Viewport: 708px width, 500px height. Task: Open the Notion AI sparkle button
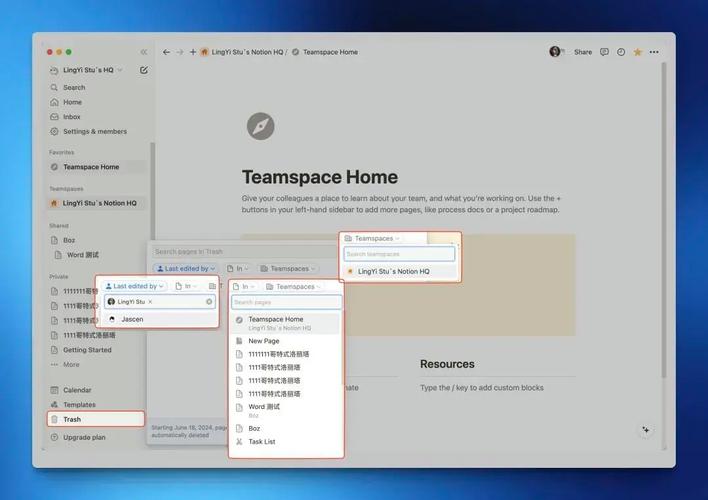click(x=646, y=430)
